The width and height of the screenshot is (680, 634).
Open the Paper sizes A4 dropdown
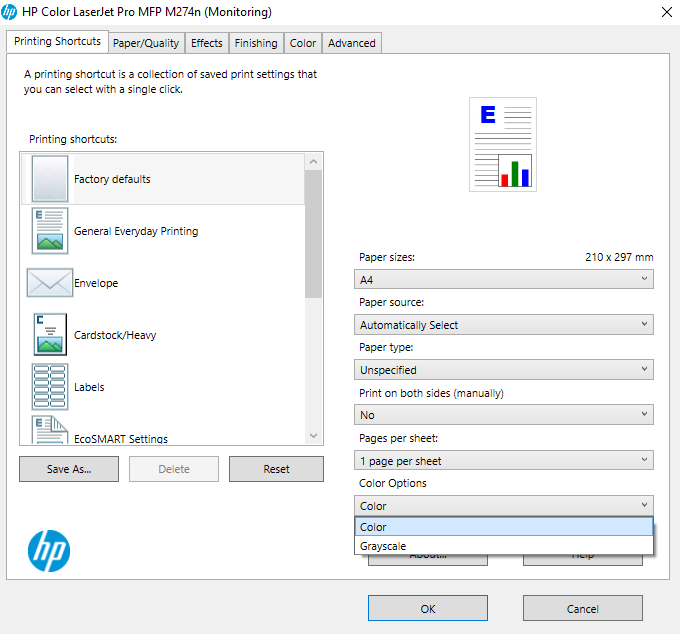click(x=504, y=280)
